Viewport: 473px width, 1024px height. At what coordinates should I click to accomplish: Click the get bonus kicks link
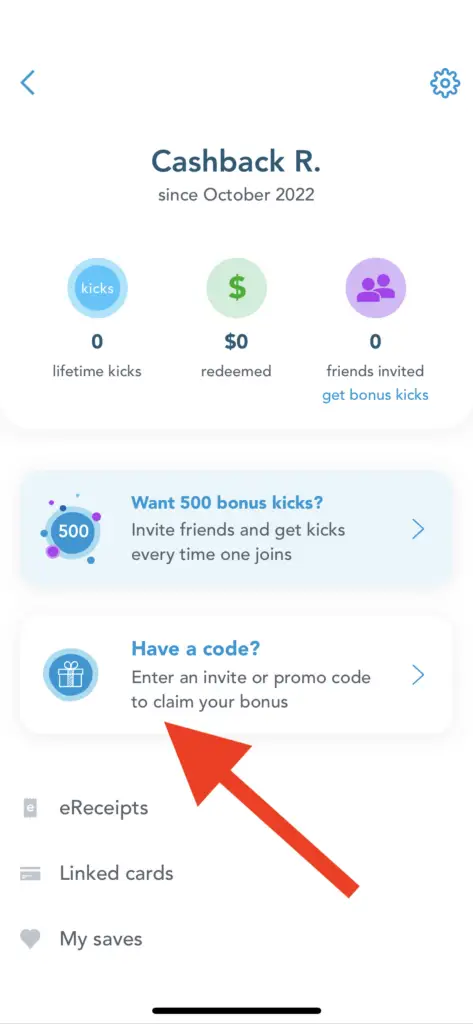[376, 395]
